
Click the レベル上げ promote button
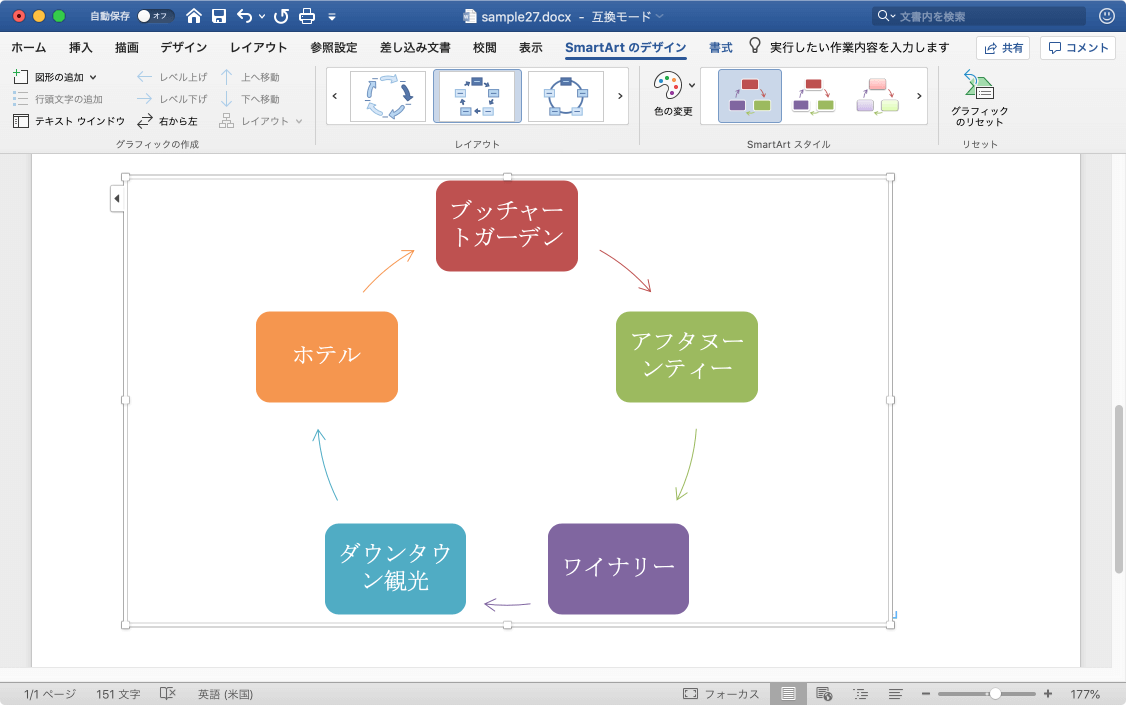coord(172,77)
